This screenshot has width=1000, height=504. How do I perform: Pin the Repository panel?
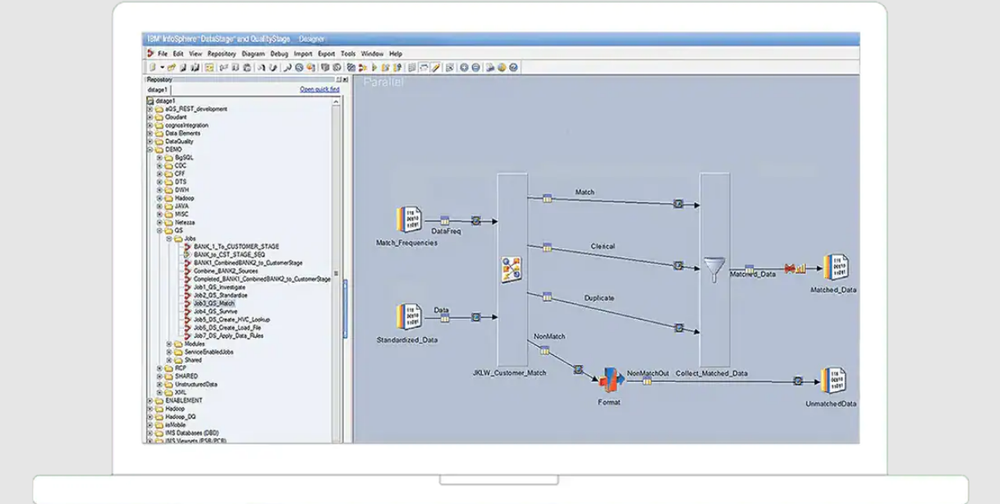pos(339,80)
